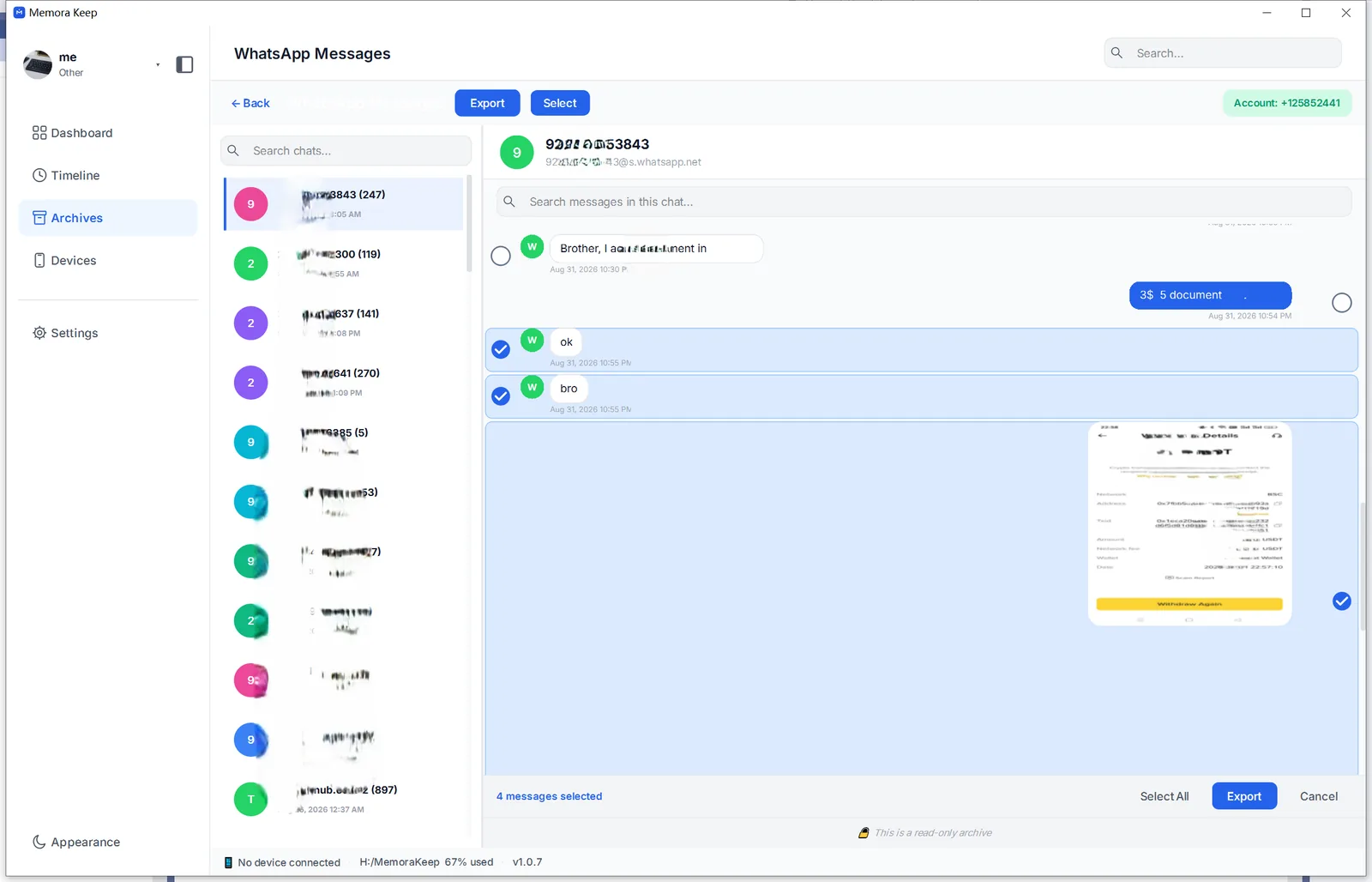Focus the top Search field
This screenshot has width=1372, height=882.
[x=1223, y=53]
